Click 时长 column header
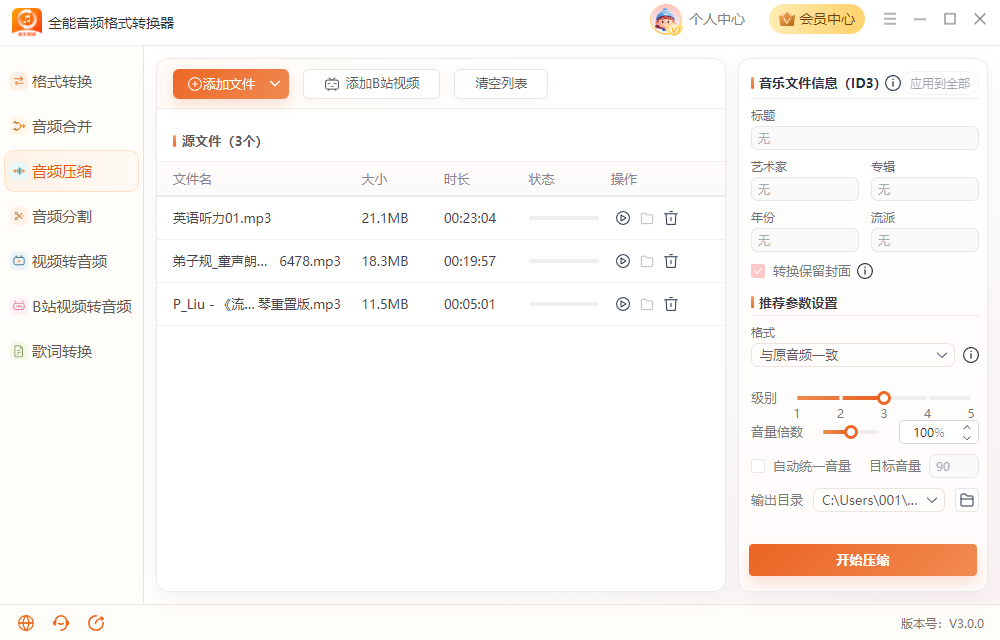 click(457, 179)
